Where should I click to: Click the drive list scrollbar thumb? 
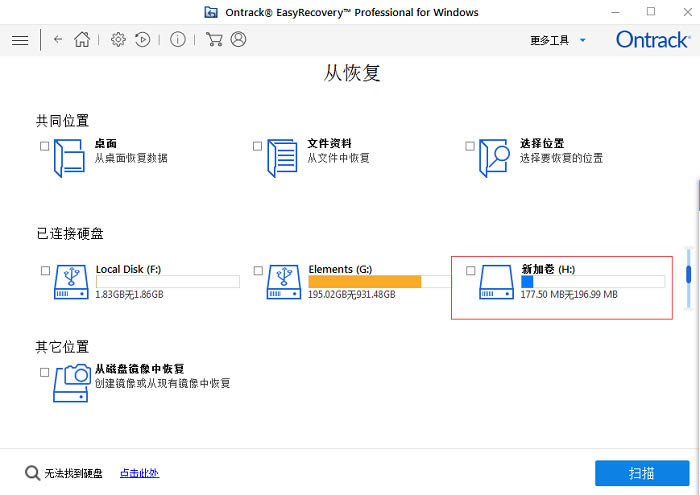click(688, 274)
